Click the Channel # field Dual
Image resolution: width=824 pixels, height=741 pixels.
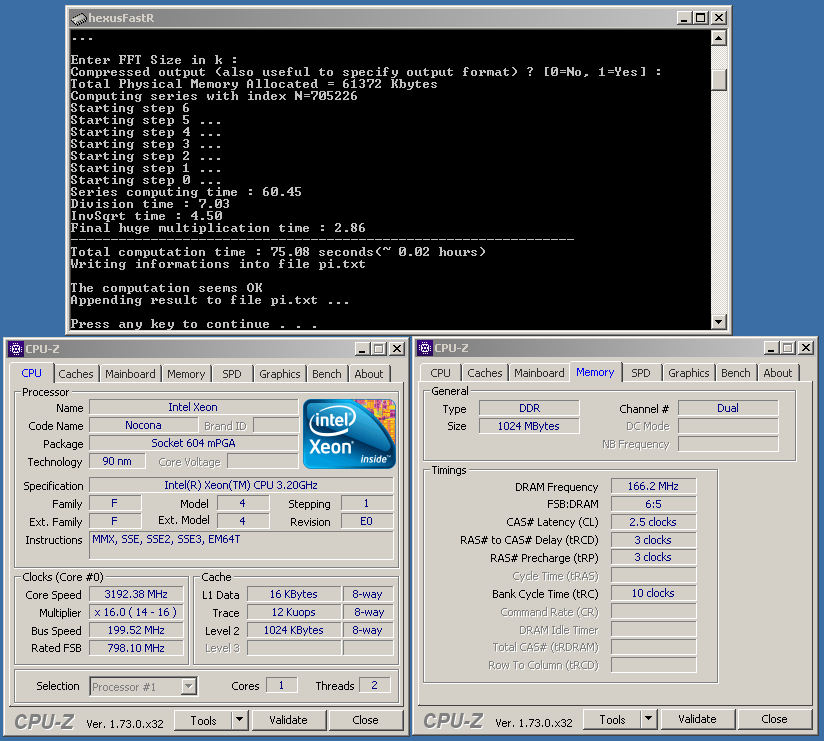pos(728,408)
